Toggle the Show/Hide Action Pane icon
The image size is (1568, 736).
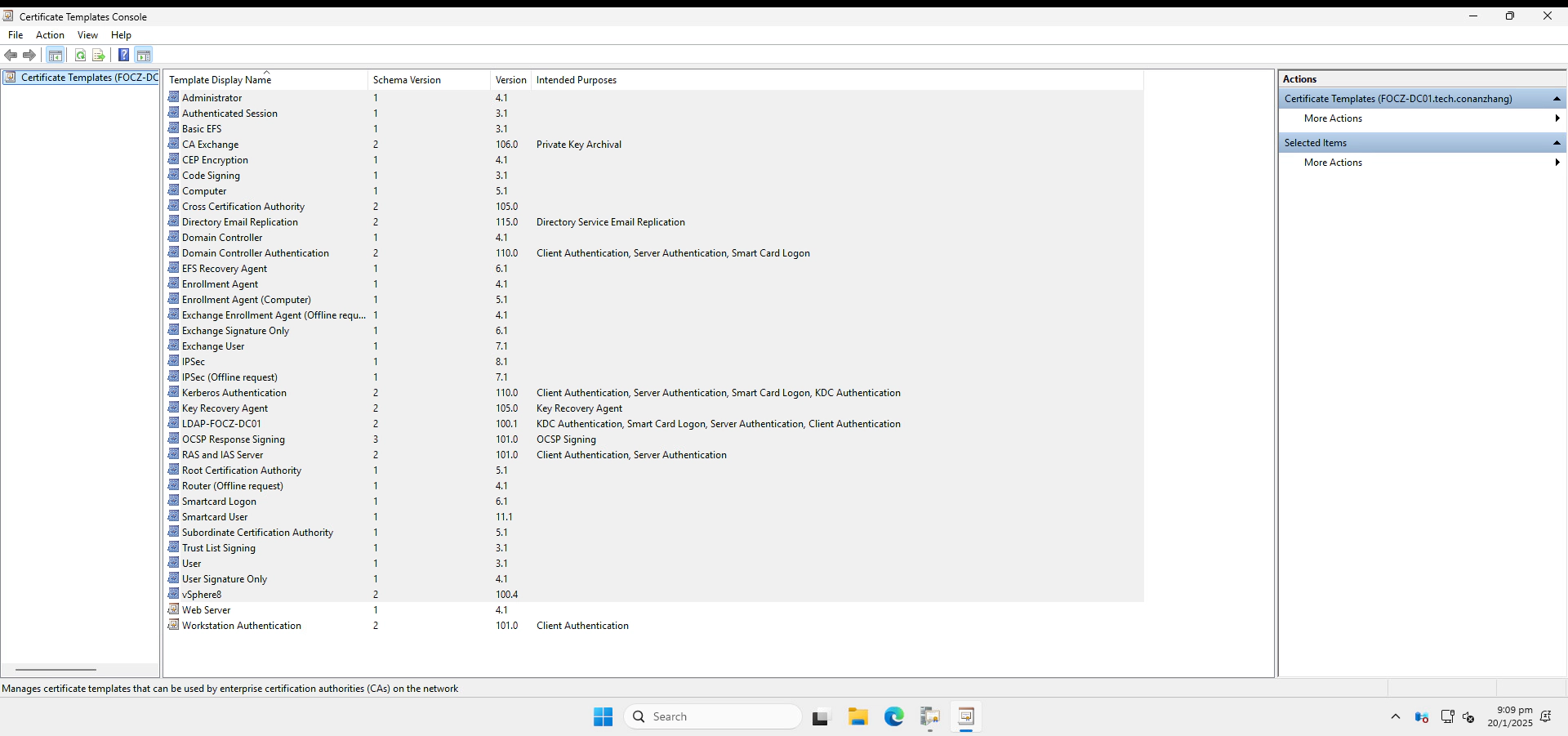pos(144,55)
